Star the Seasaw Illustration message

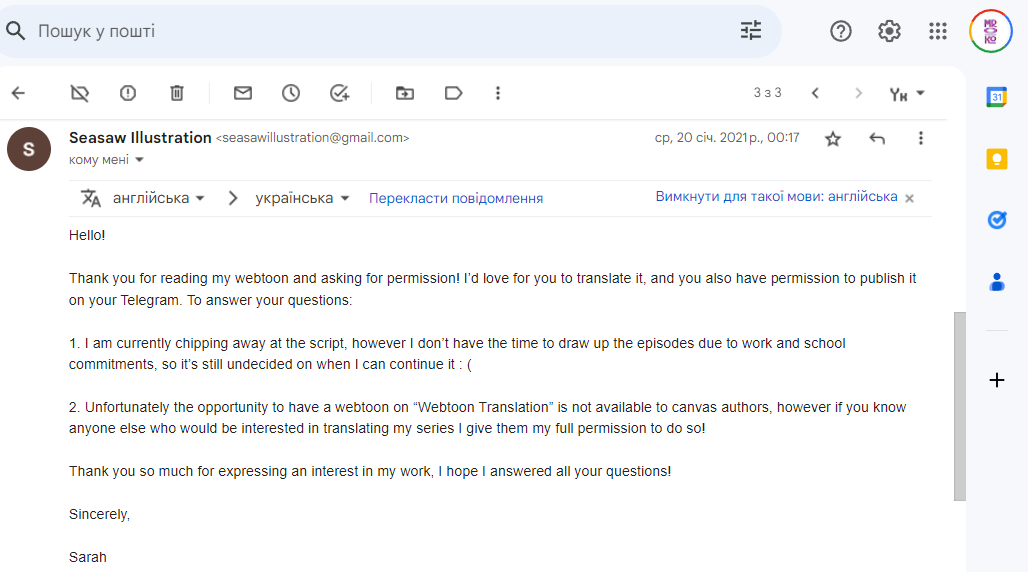click(x=833, y=138)
